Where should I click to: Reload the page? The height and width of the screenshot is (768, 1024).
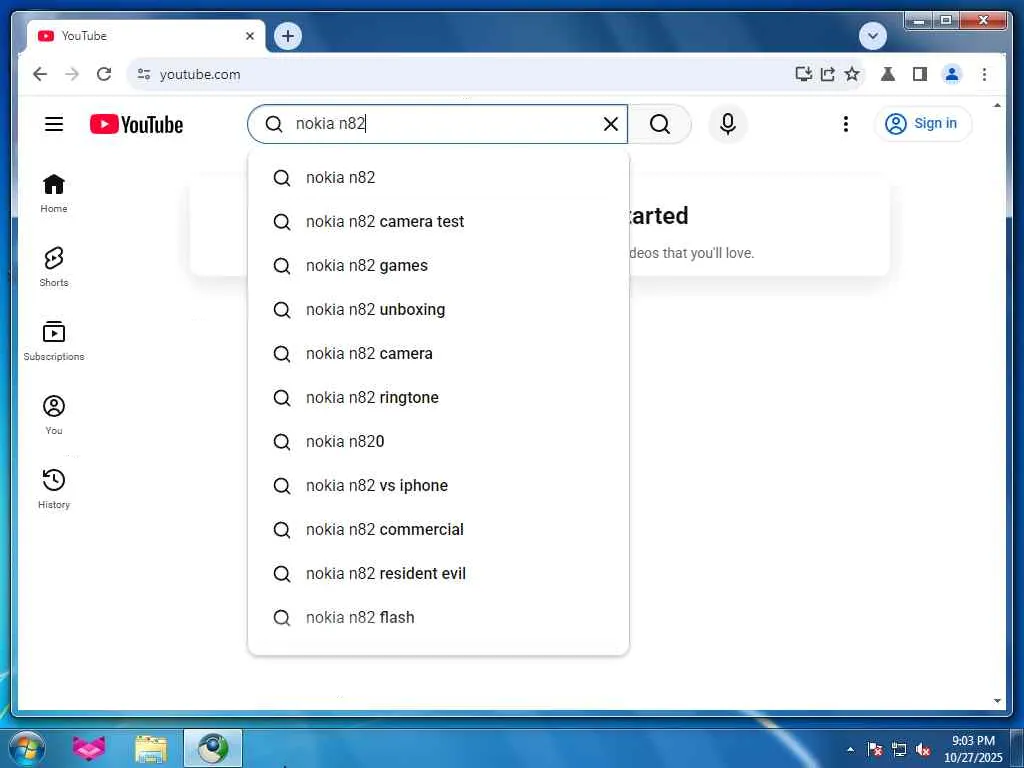pyautogui.click(x=104, y=74)
